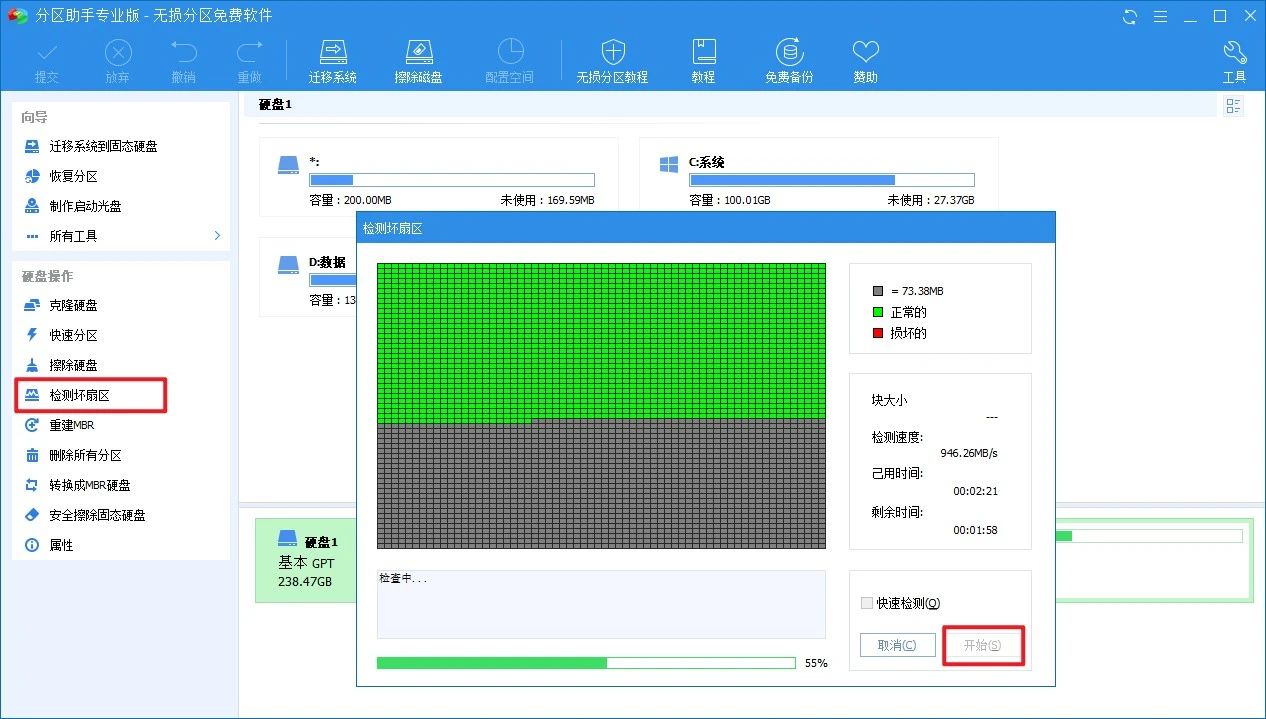Image resolution: width=1266 pixels, height=719 pixels.
Task: Click the 55% scan progress bar
Action: click(x=584, y=662)
